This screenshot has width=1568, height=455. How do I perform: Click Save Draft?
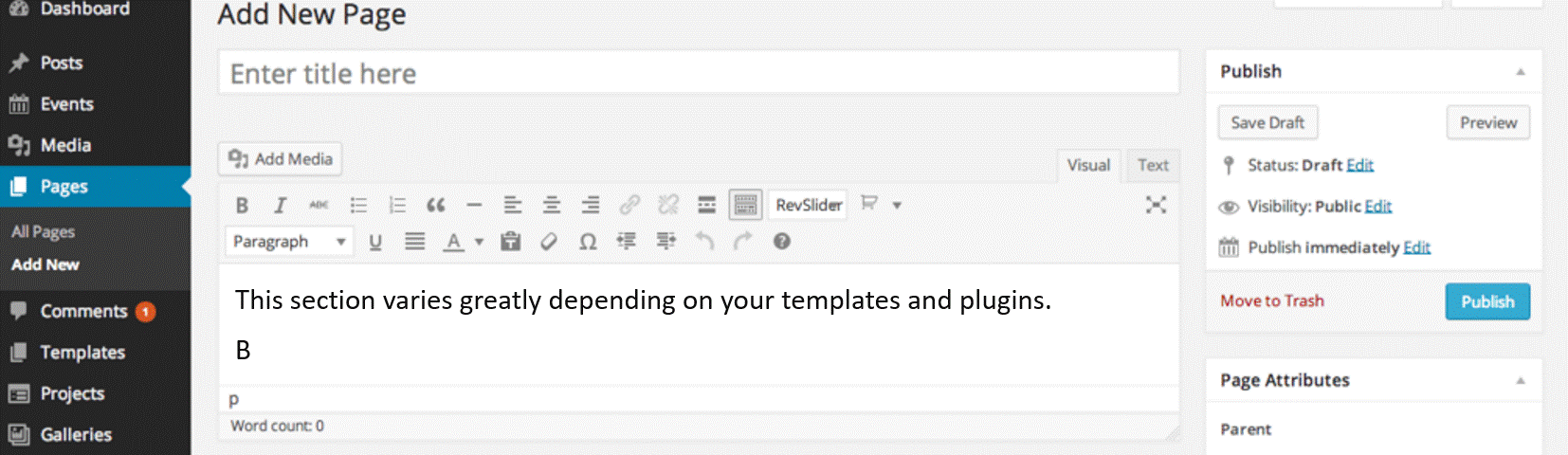pos(1267,122)
